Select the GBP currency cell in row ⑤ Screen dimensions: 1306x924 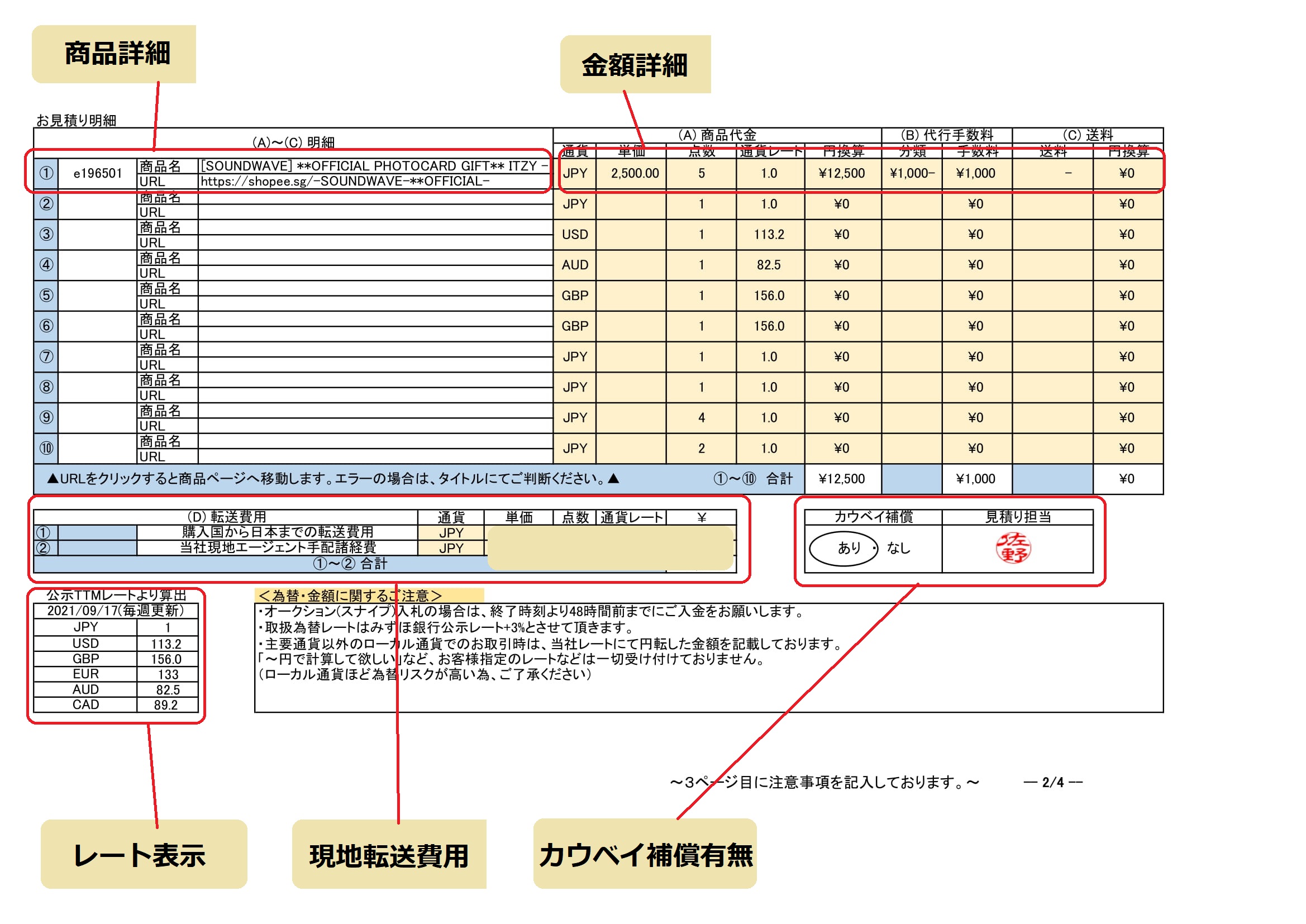pyautogui.click(x=575, y=296)
